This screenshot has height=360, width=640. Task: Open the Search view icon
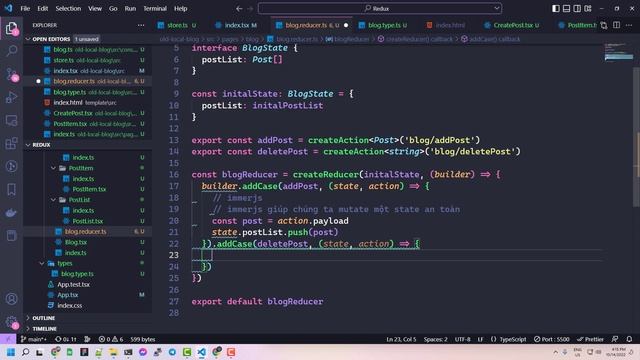point(11,51)
